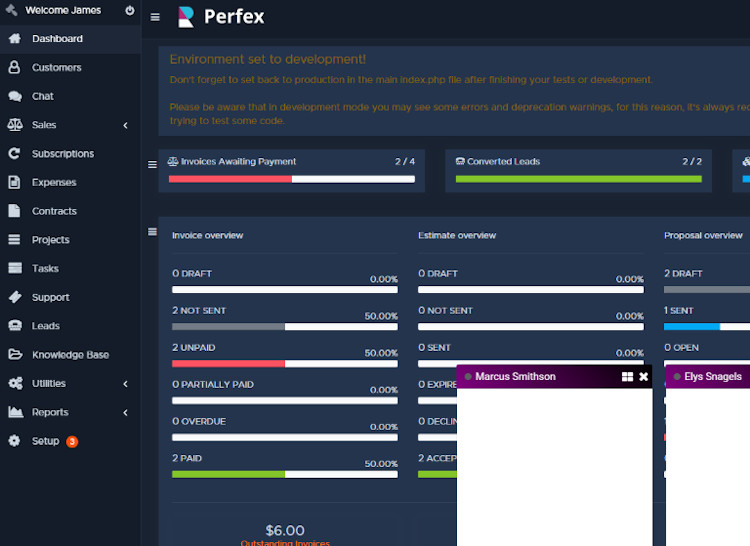The height and width of the screenshot is (546, 750).
Task: Click the Converted Leads green progress bar
Action: pos(578,179)
